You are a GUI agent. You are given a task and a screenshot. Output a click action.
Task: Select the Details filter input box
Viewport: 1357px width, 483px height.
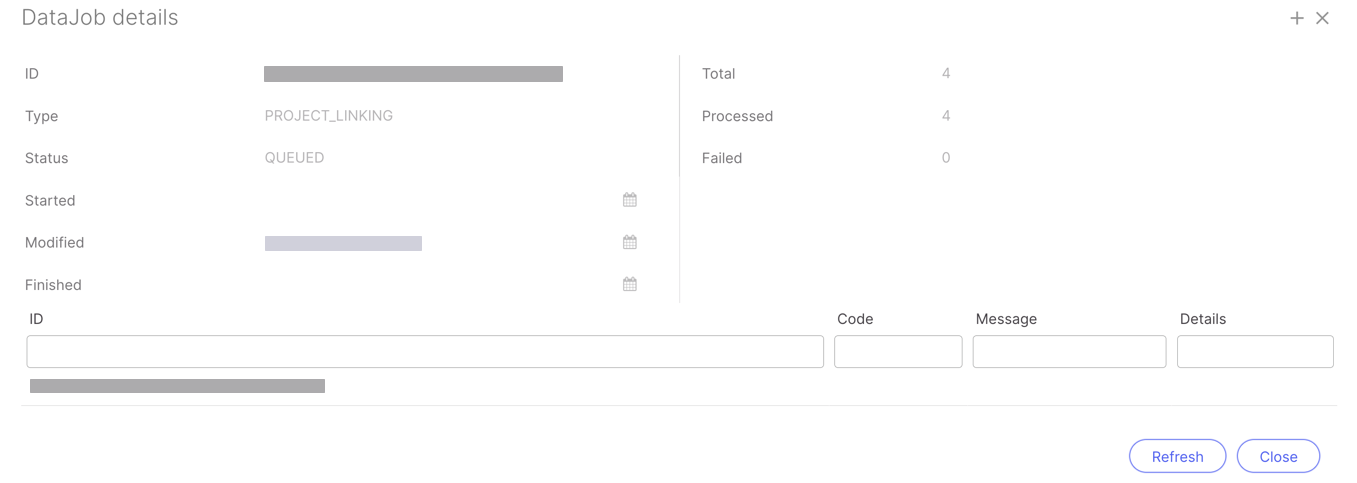(x=1255, y=351)
